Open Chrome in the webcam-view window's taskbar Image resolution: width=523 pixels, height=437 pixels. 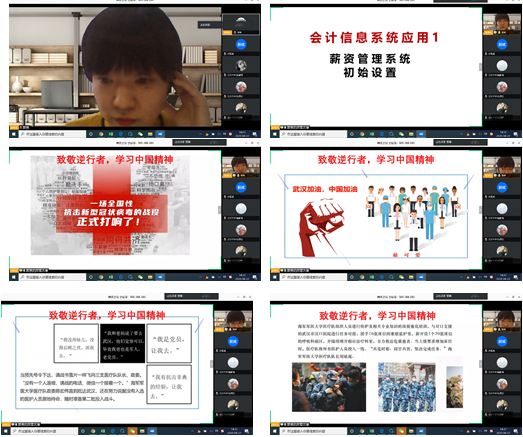(101, 134)
